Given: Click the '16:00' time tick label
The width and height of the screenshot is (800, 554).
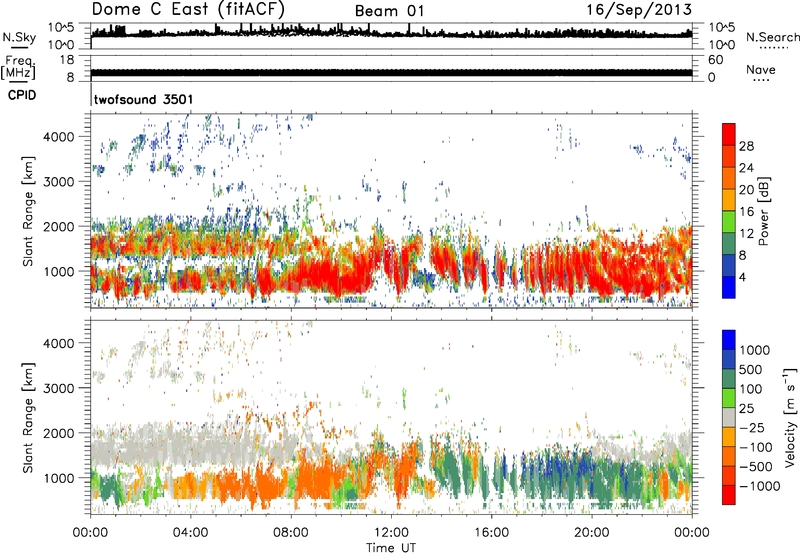Looking at the screenshot, I should pos(491,533).
